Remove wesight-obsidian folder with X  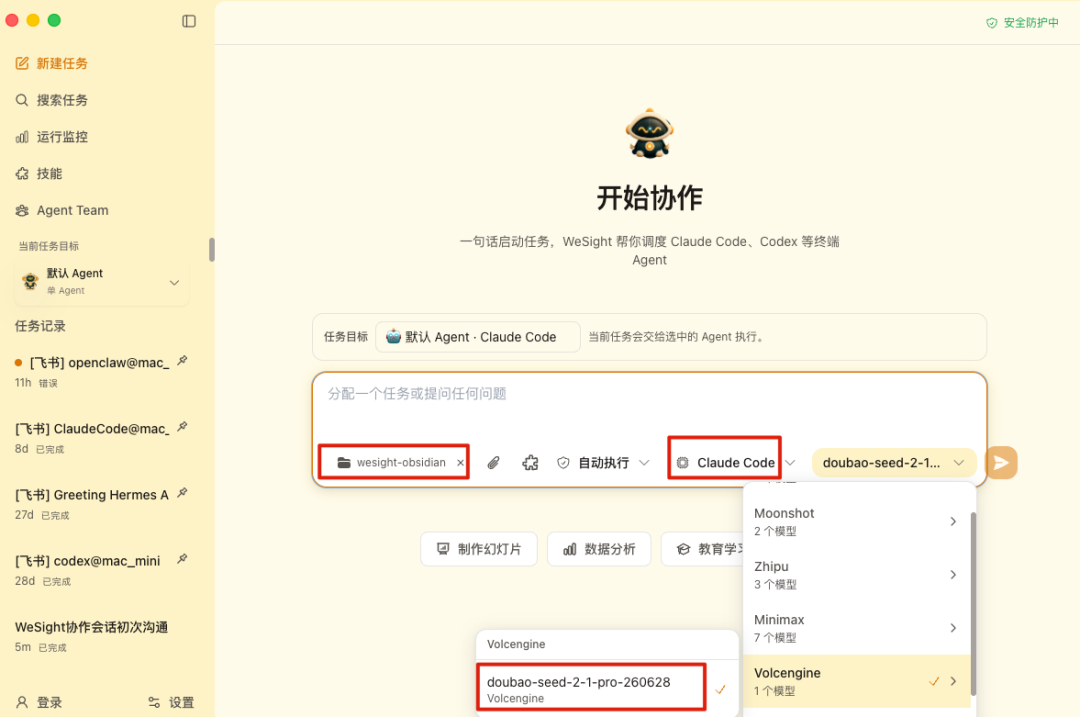[x=460, y=463]
